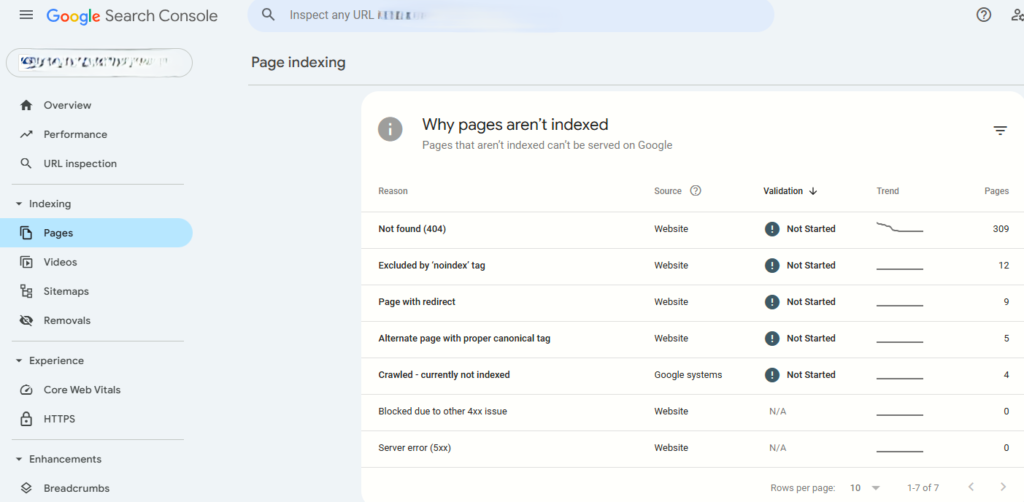Viewport: 1024px width, 502px height.
Task: Click the HTTPS padlock icon
Action: pos(26,418)
